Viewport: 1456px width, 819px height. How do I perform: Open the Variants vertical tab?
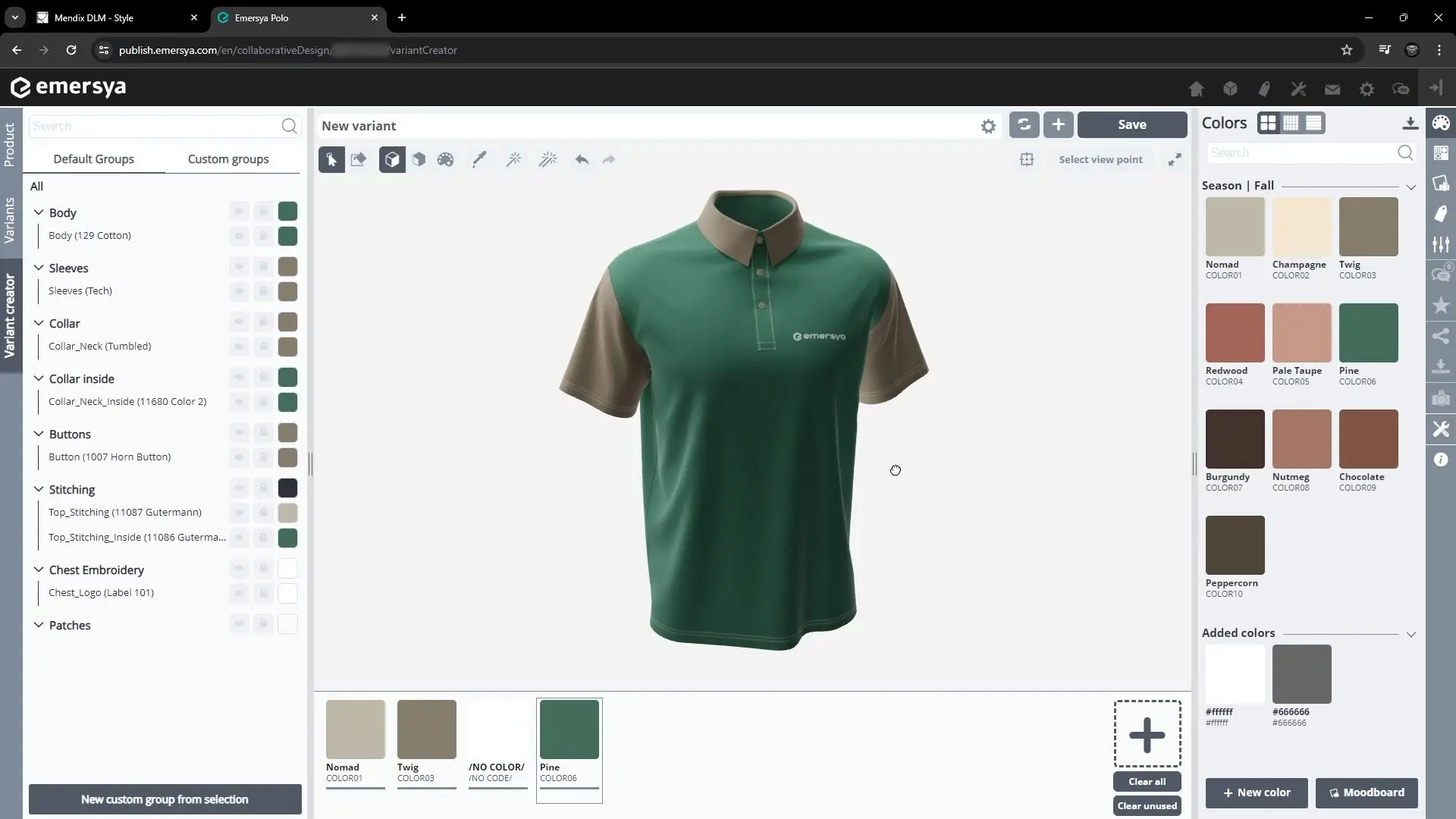[x=10, y=219]
